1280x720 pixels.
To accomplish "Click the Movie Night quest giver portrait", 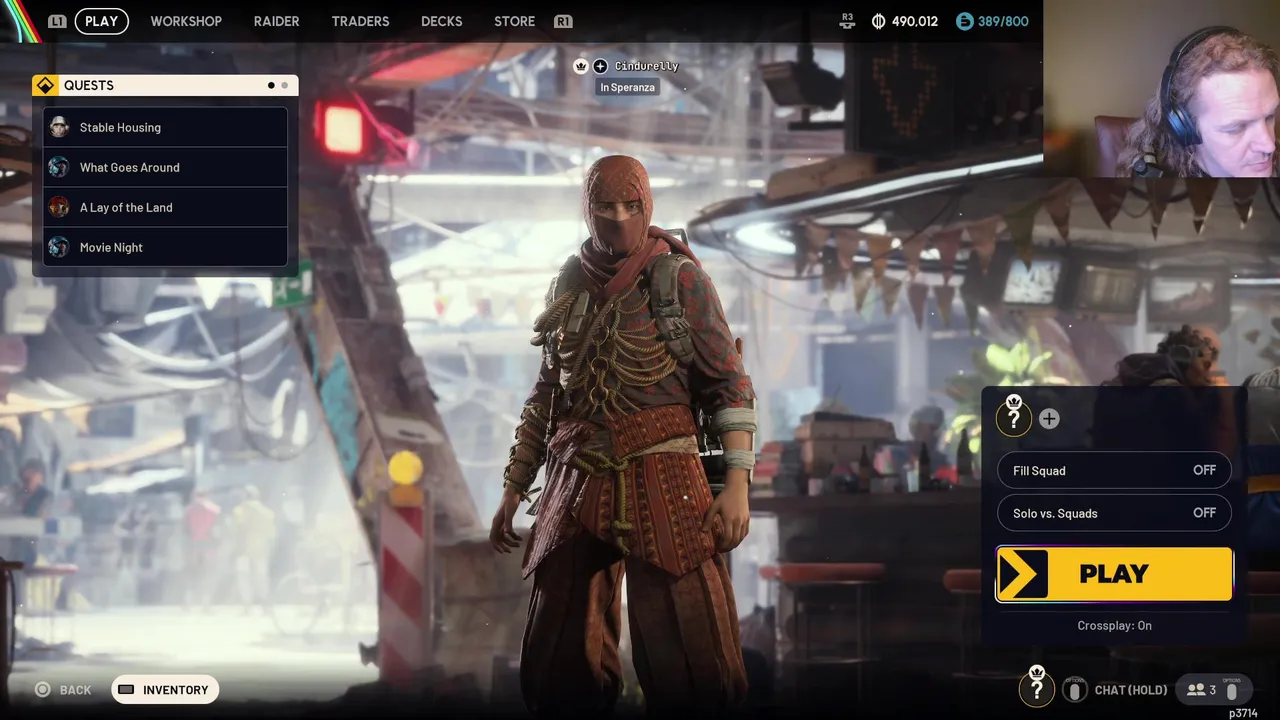I will pos(59,247).
